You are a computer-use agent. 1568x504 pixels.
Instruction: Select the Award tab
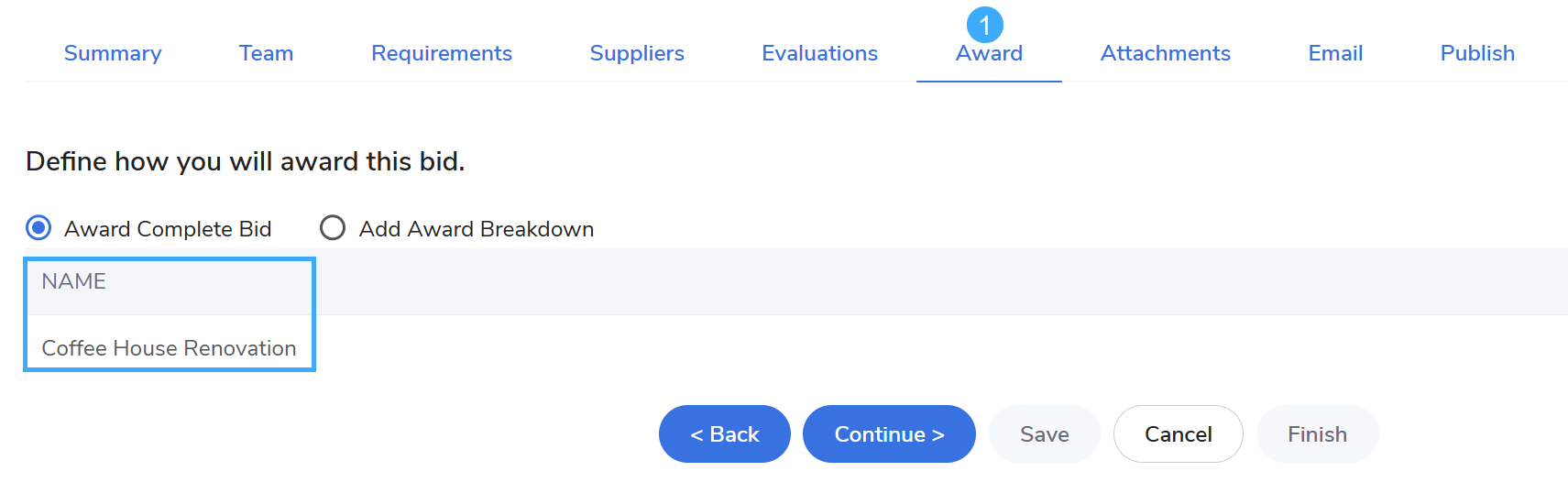[x=989, y=54]
